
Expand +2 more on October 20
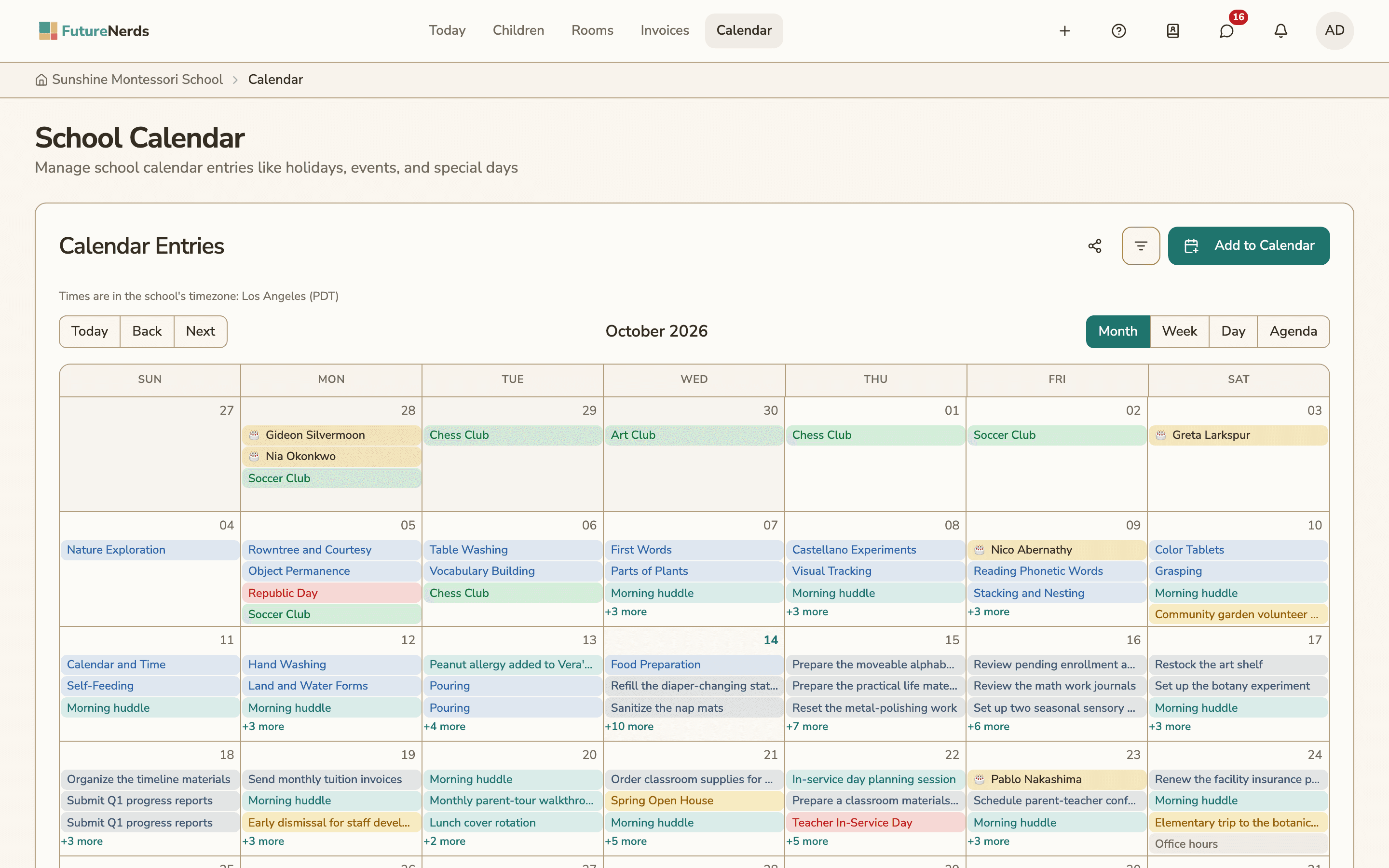(x=444, y=841)
